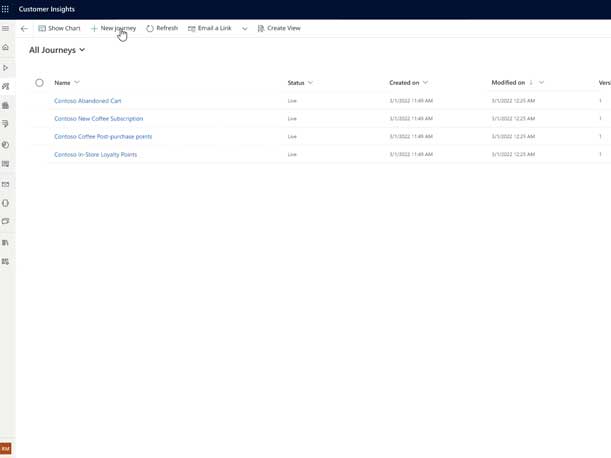
Task: Toggle the hamburger navigation menu
Action: coord(6,28)
